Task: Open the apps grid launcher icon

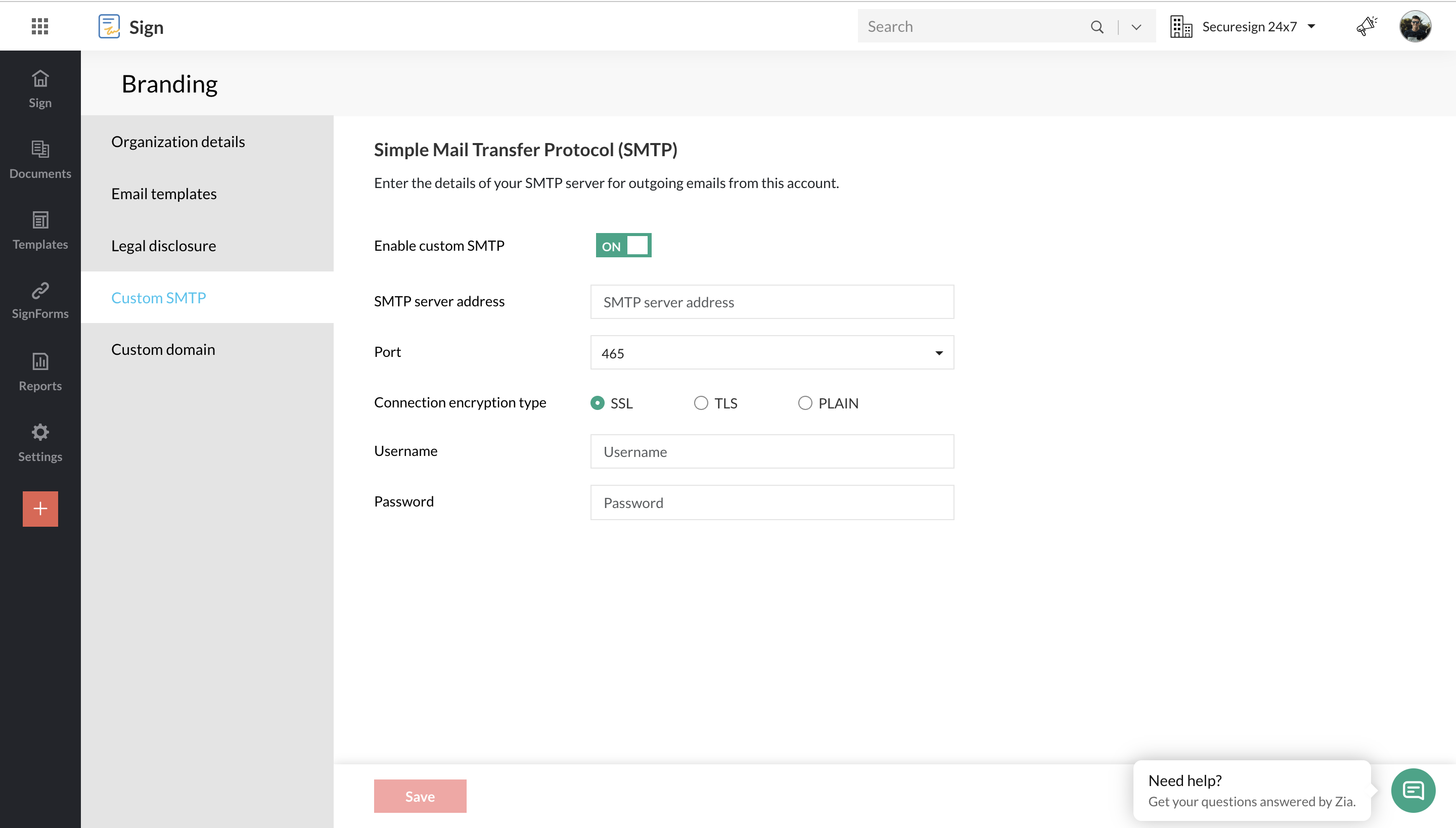Action: [40, 26]
